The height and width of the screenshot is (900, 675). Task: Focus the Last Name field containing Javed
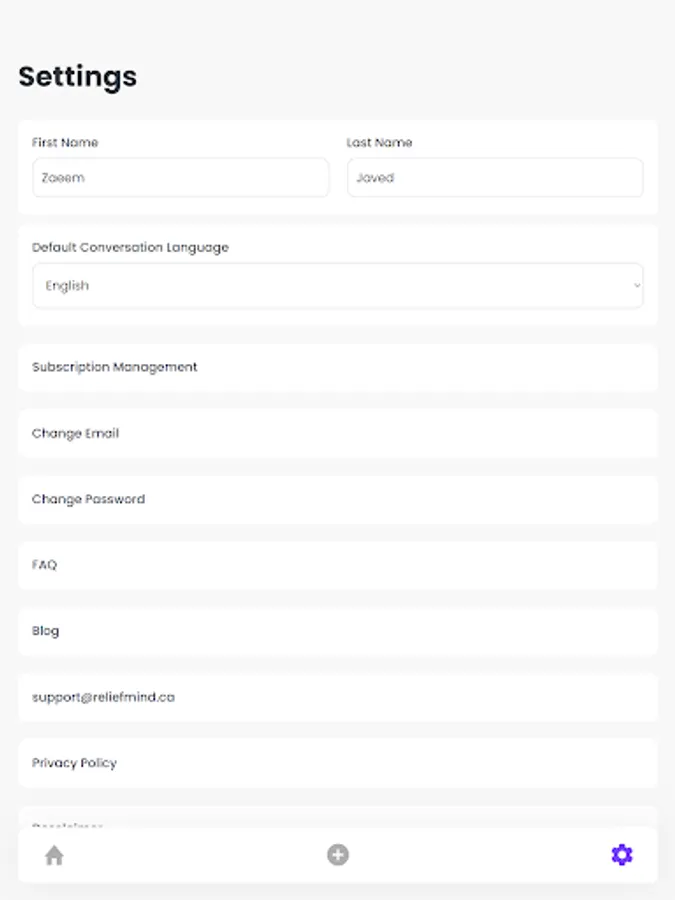[x=495, y=178]
